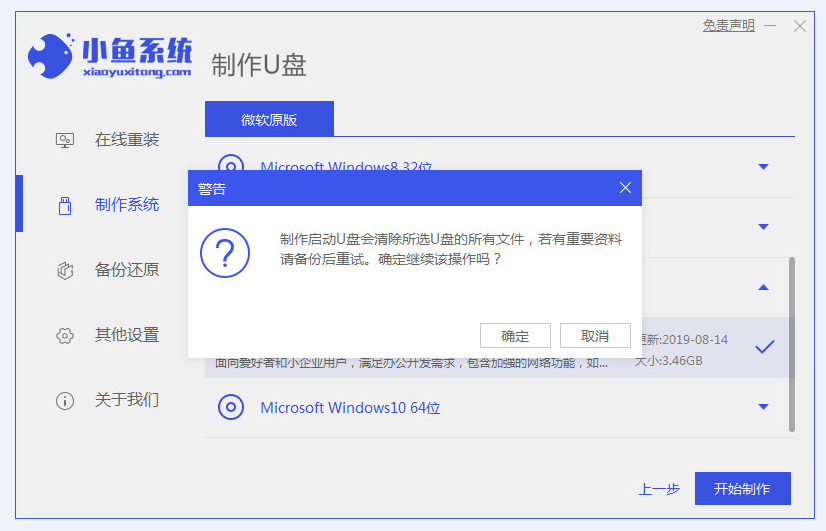Screen dimensions: 826x531
Task: Go back with 上一步 link
Action: (x=659, y=489)
